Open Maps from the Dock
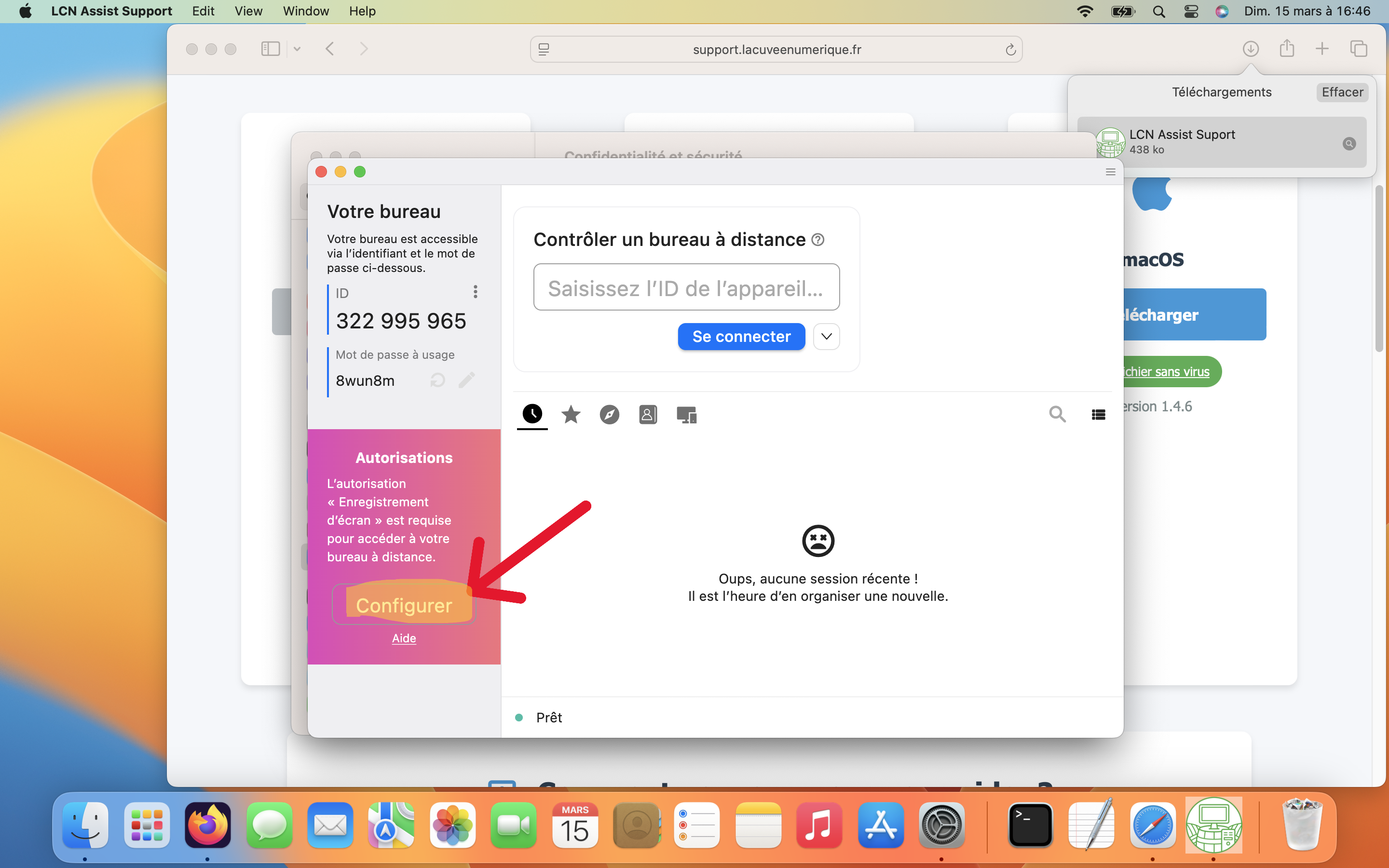1389x868 pixels. [x=391, y=825]
